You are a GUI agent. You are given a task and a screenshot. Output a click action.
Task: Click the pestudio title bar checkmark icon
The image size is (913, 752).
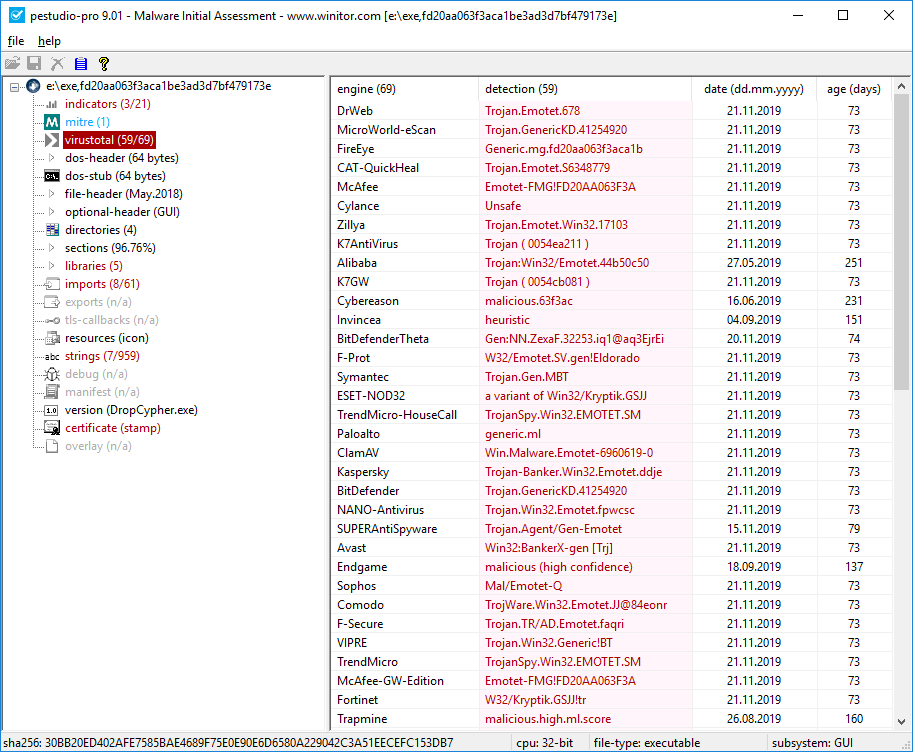(17, 16)
